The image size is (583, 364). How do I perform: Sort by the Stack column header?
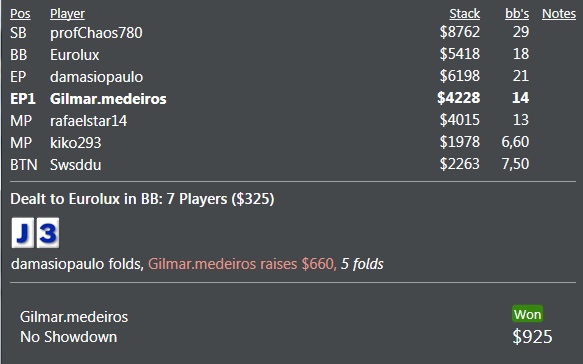pyautogui.click(x=464, y=14)
